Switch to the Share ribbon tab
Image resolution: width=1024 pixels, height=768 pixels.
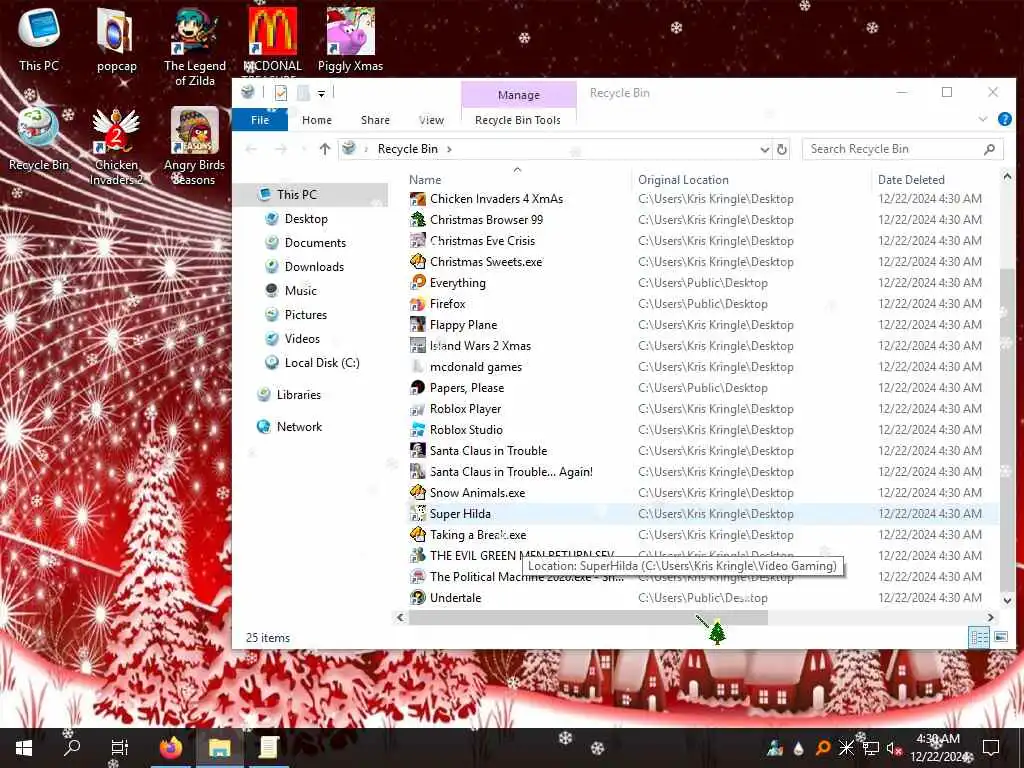(x=375, y=120)
